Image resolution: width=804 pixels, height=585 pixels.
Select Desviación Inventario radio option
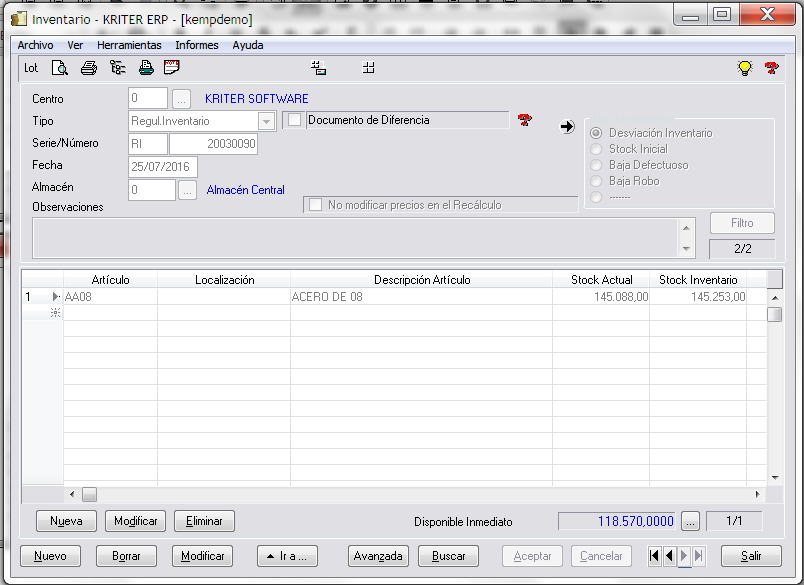click(596, 133)
